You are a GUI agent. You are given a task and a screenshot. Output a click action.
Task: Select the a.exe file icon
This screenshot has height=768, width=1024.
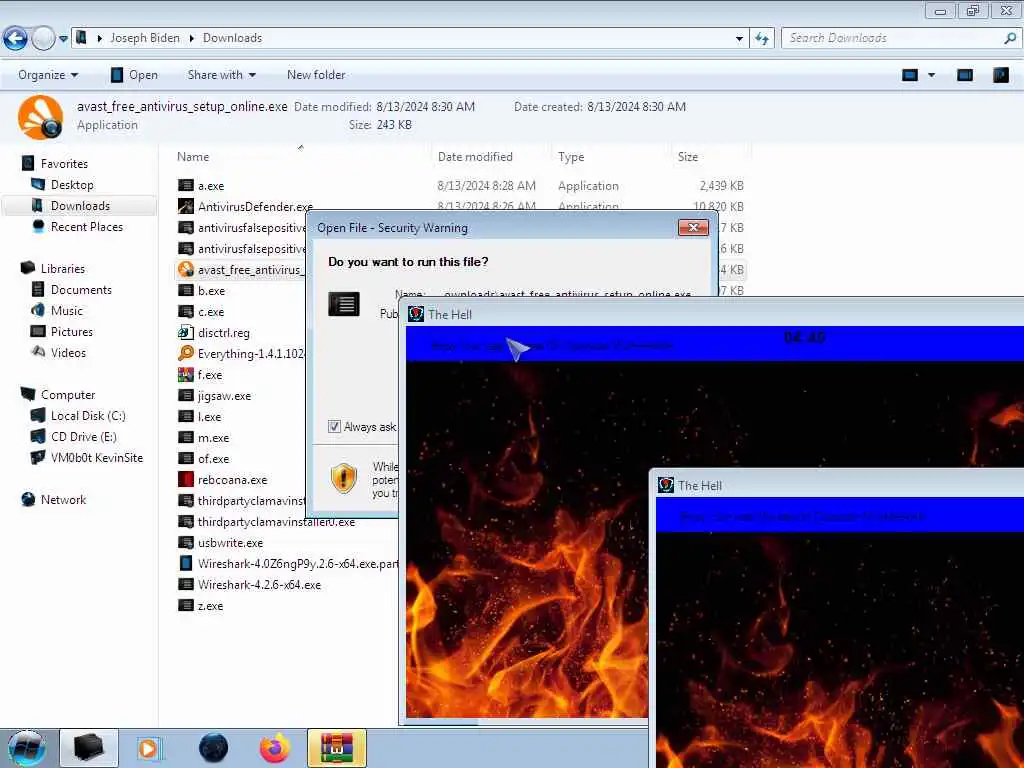click(x=186, y=185)
